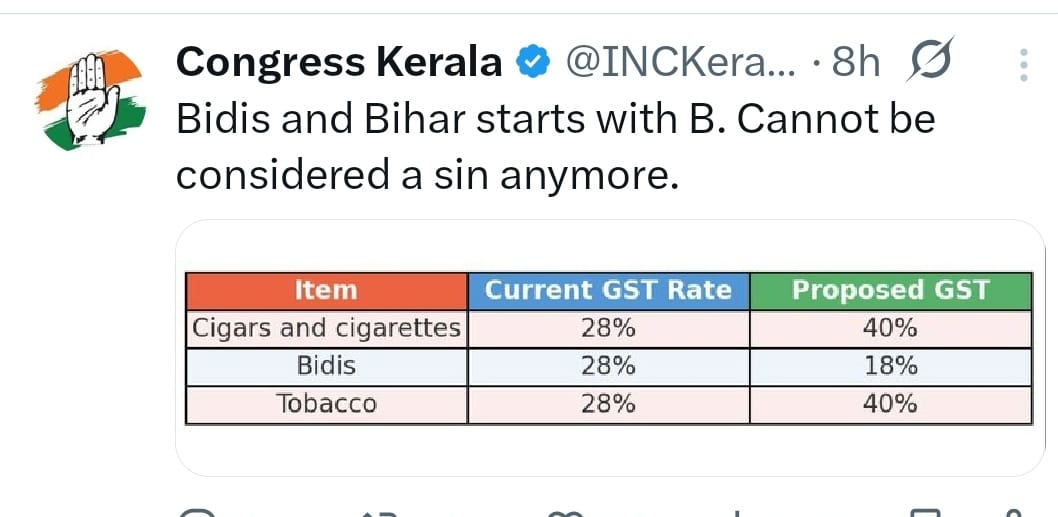The width and height of the screenshot is (1058, 517).
Task: Click the blue verified badge
Action: [532, 63]
